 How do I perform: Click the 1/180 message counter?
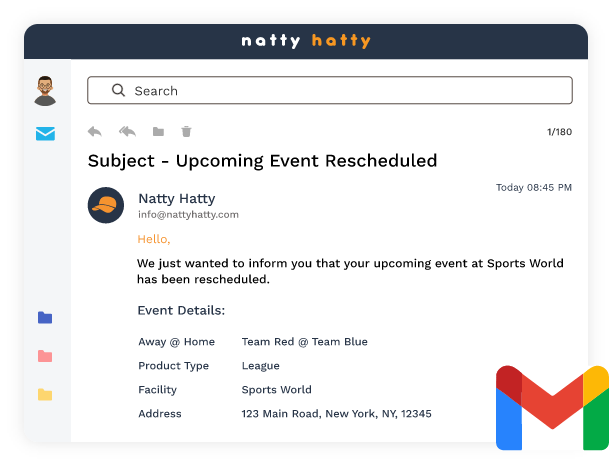click(559, 132)
